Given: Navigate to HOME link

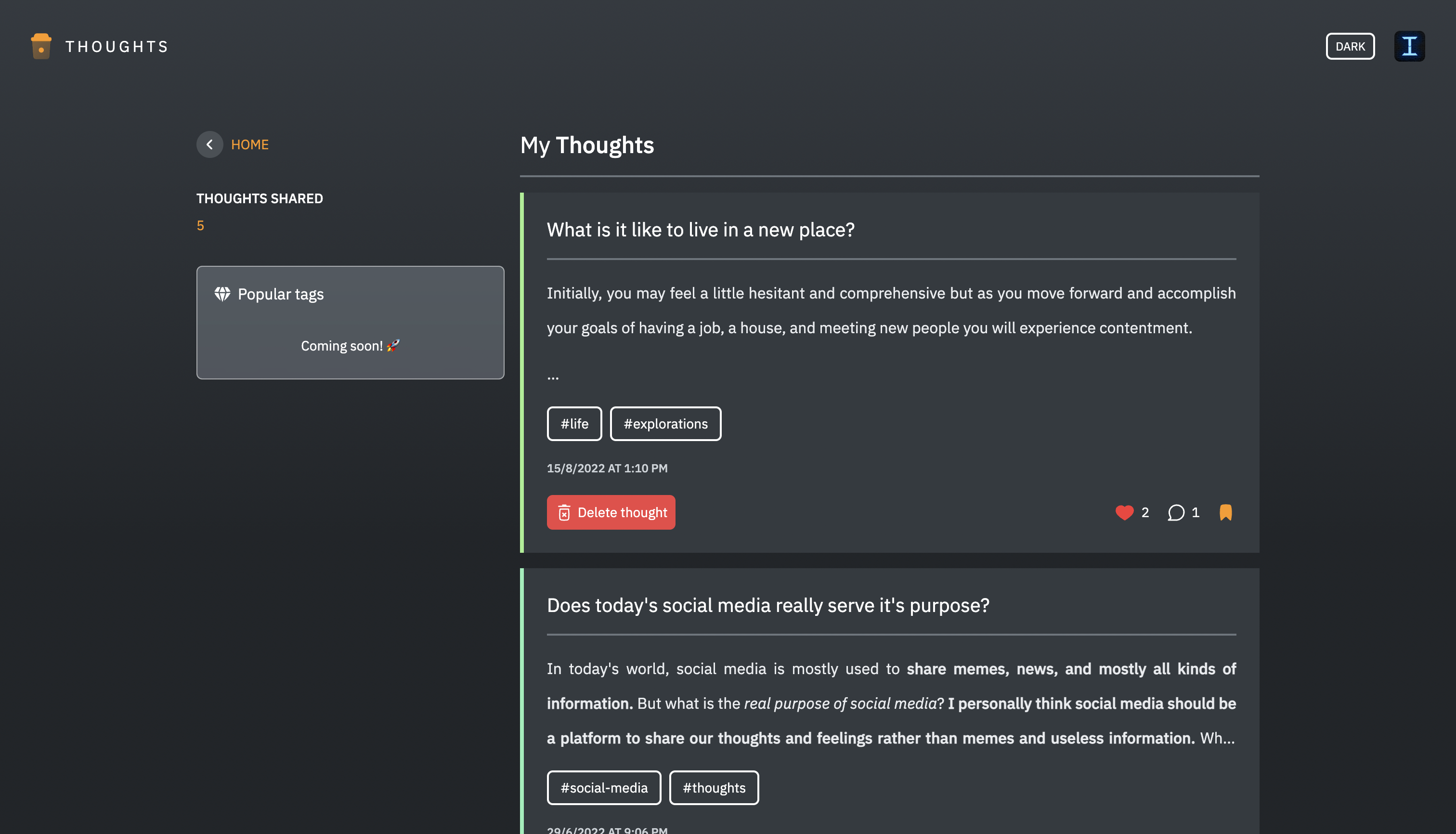Looking at the screenshot, I should pyautogui.click(x=250, y=144).
